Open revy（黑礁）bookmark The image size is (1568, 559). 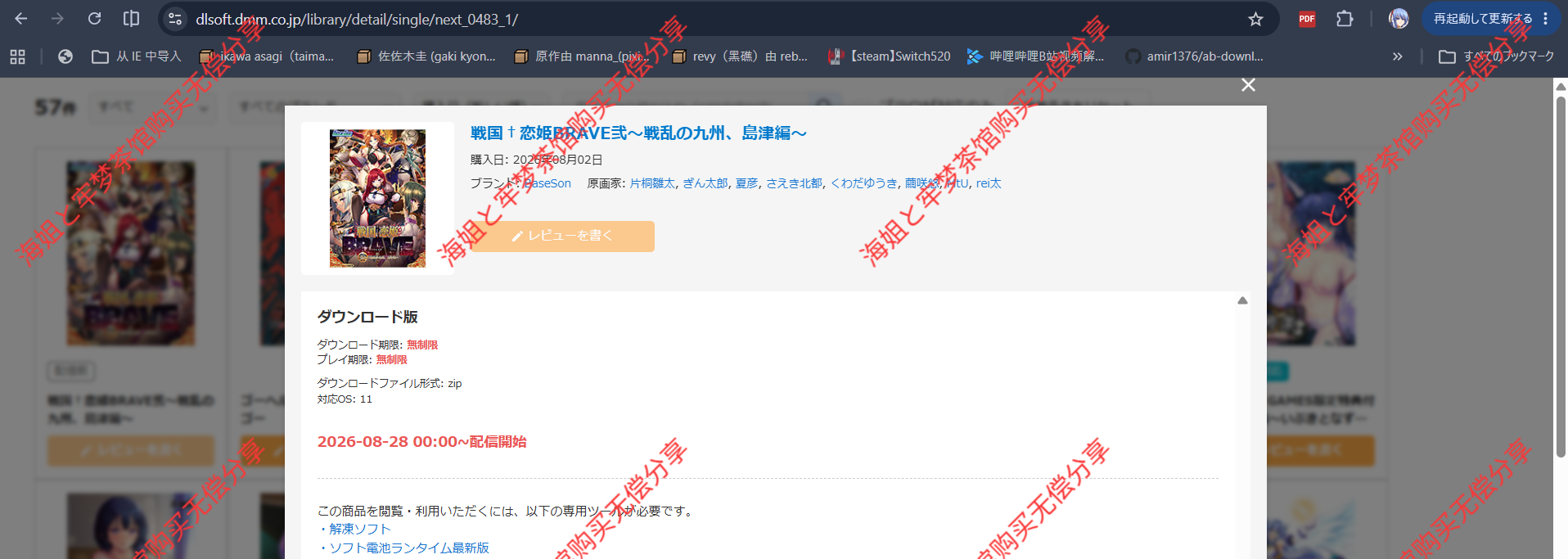click(740, 56)
